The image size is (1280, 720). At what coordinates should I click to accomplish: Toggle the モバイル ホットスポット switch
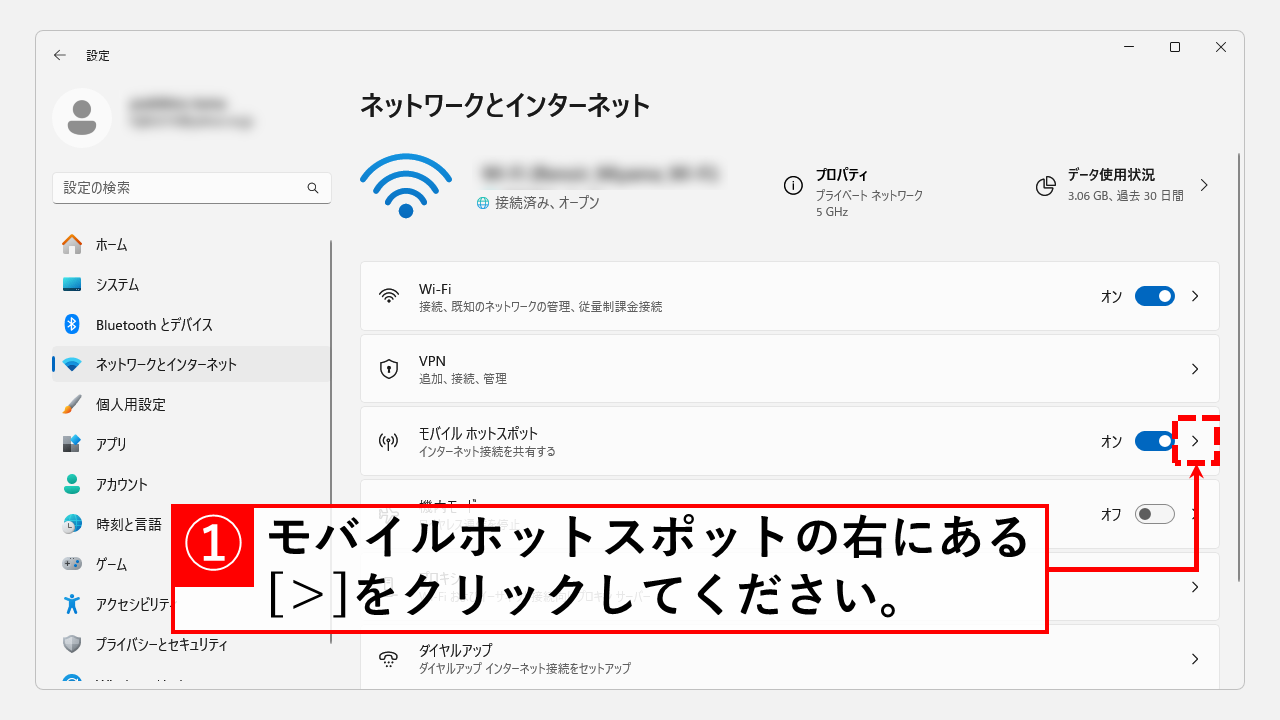(x=1154, y=441)
